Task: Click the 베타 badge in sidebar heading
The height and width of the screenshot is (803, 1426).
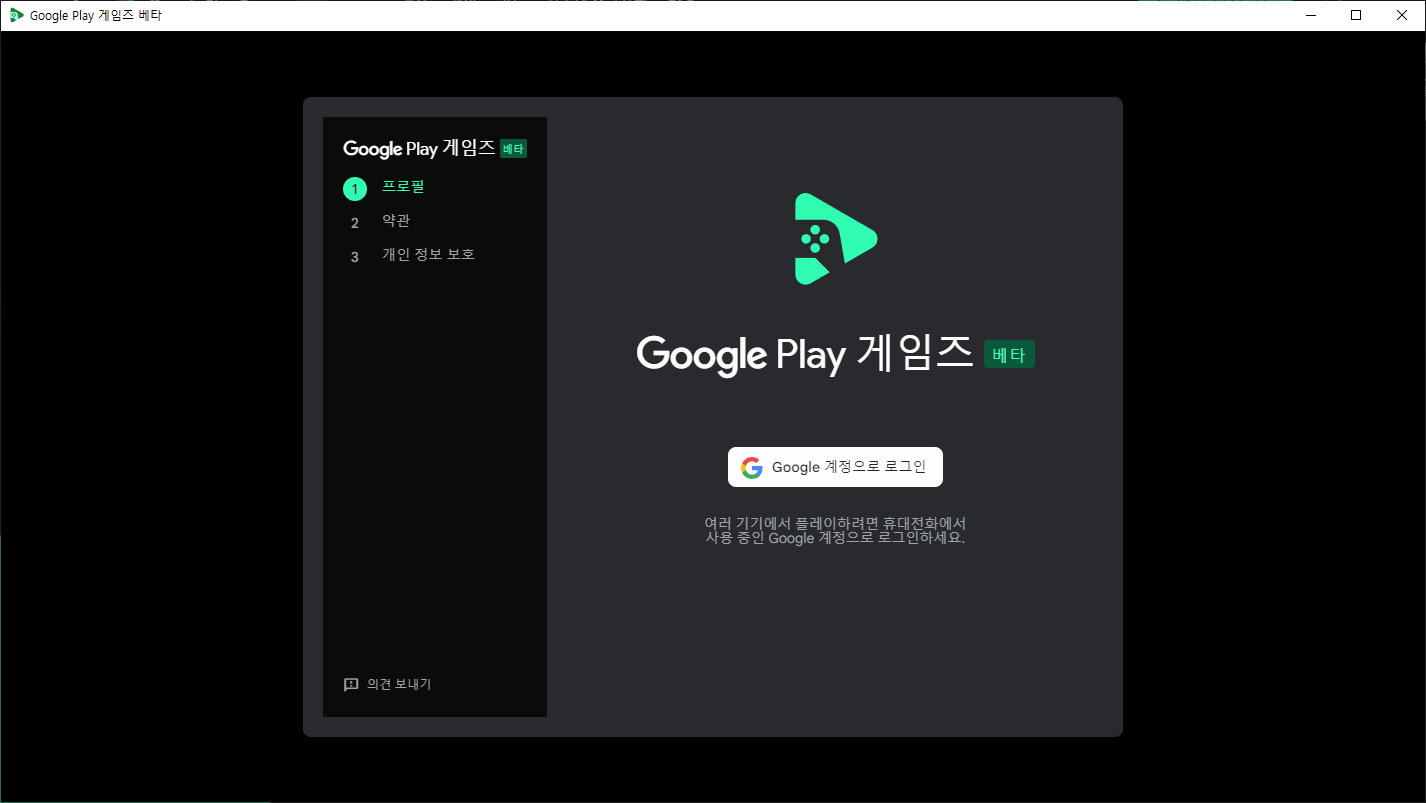Action: 513,149
